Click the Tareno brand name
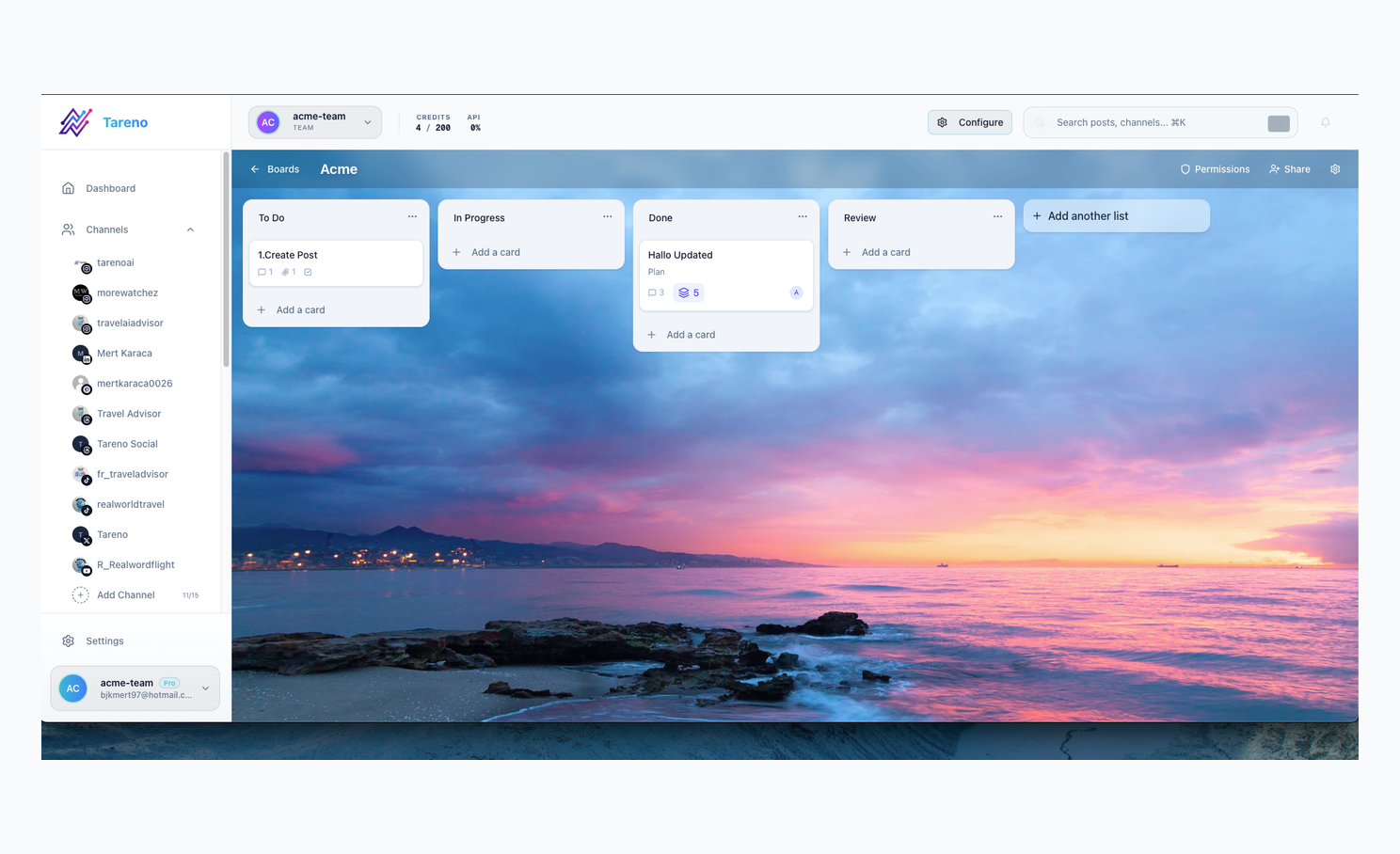 (x=125, y=122)
